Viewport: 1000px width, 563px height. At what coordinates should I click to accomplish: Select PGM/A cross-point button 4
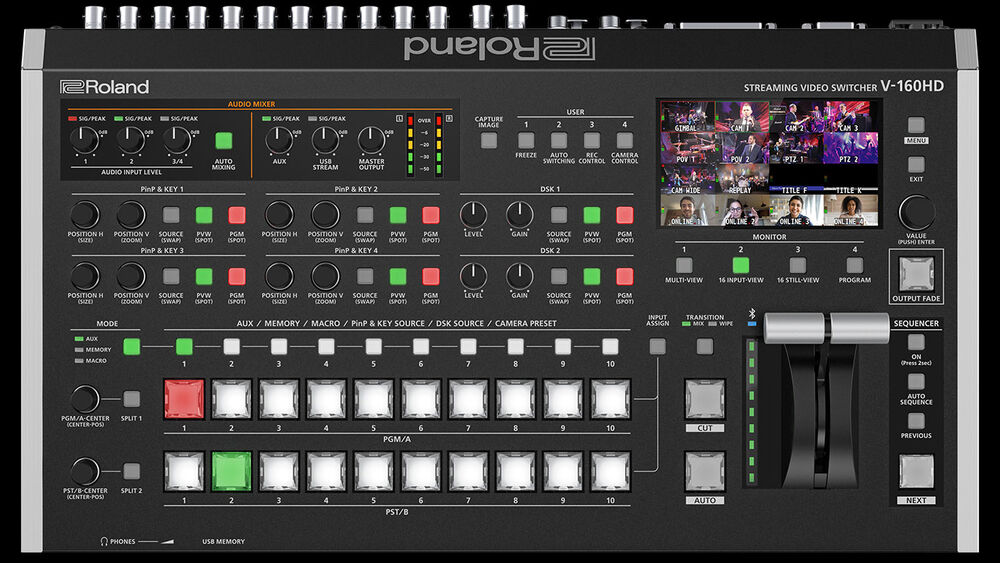click(327, 399)
